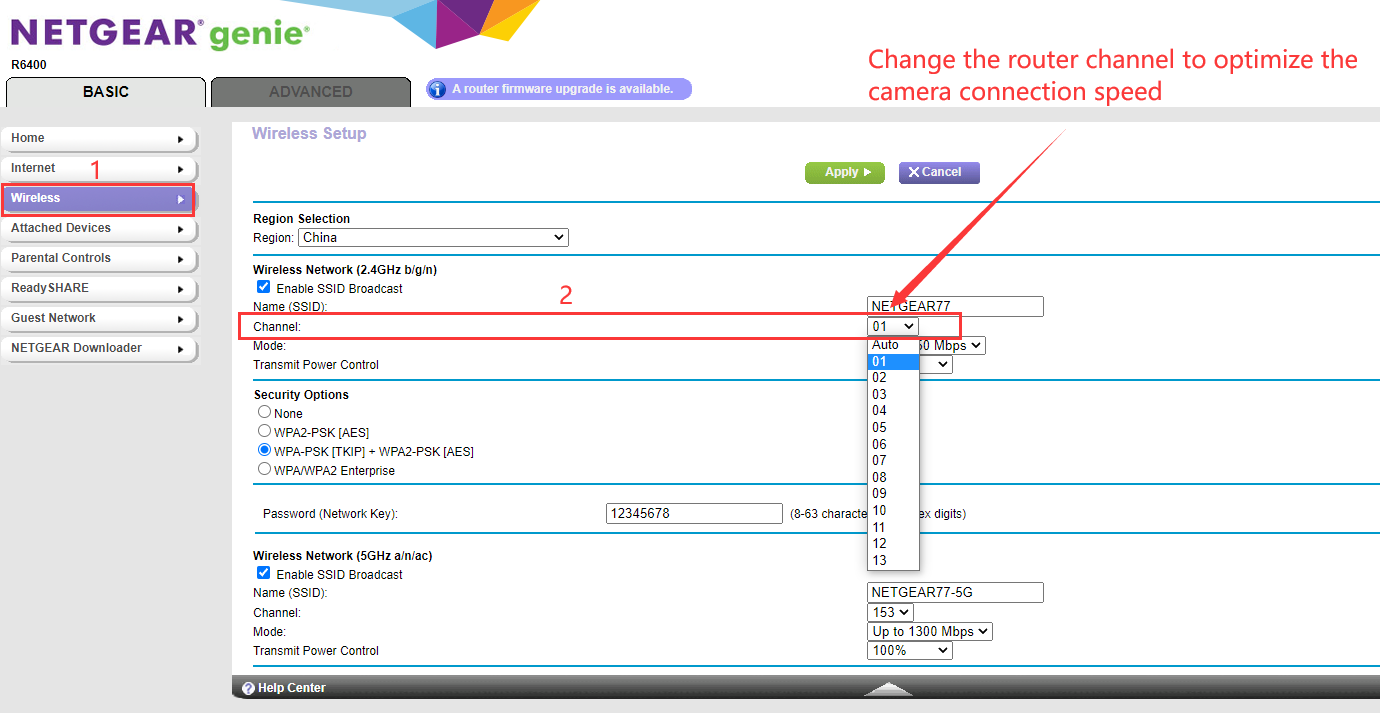
Task: Select channel 03 in the list
Action: pos(893,394)
